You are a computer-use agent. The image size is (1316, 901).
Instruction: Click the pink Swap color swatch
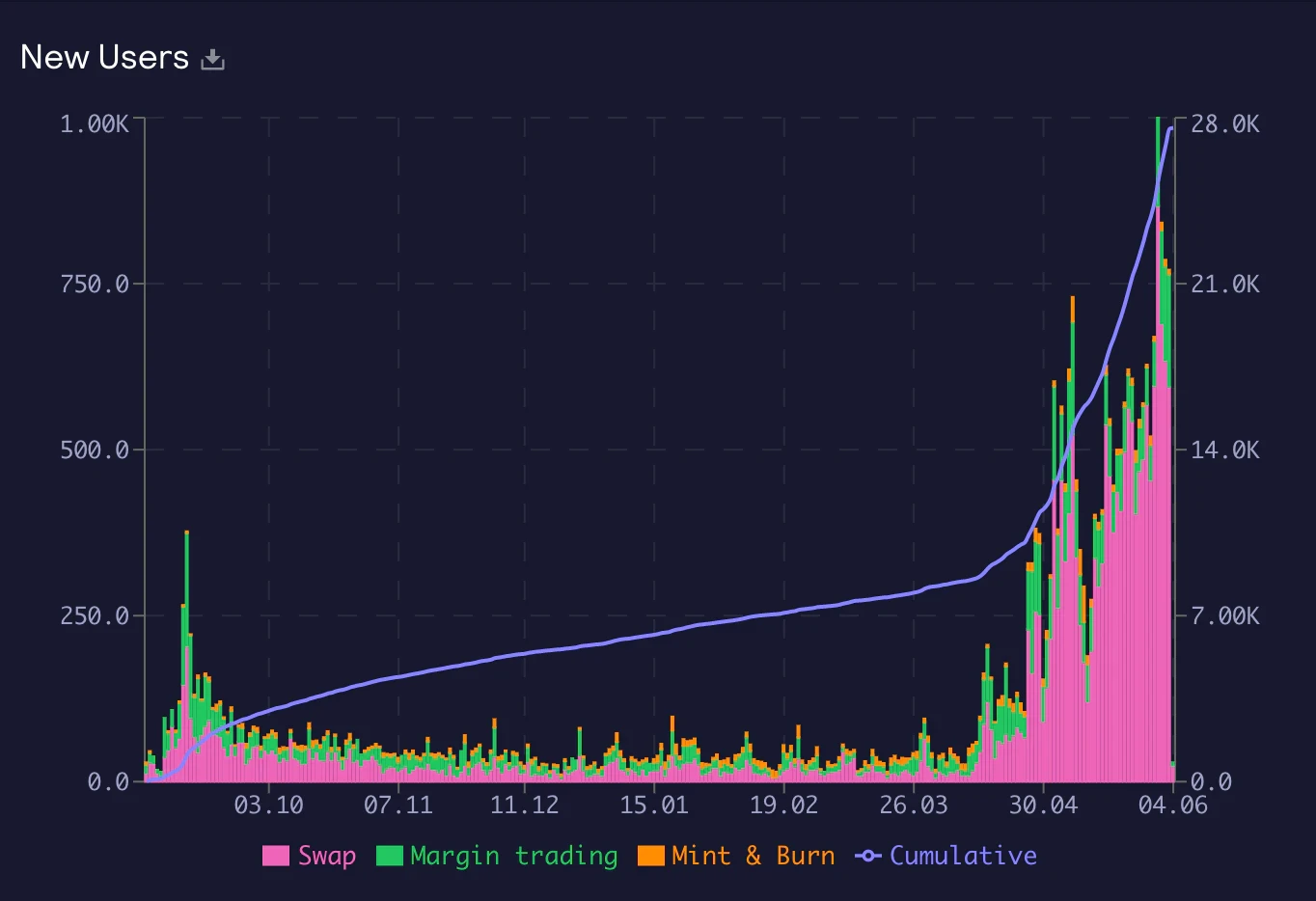(x=276, y=856)
